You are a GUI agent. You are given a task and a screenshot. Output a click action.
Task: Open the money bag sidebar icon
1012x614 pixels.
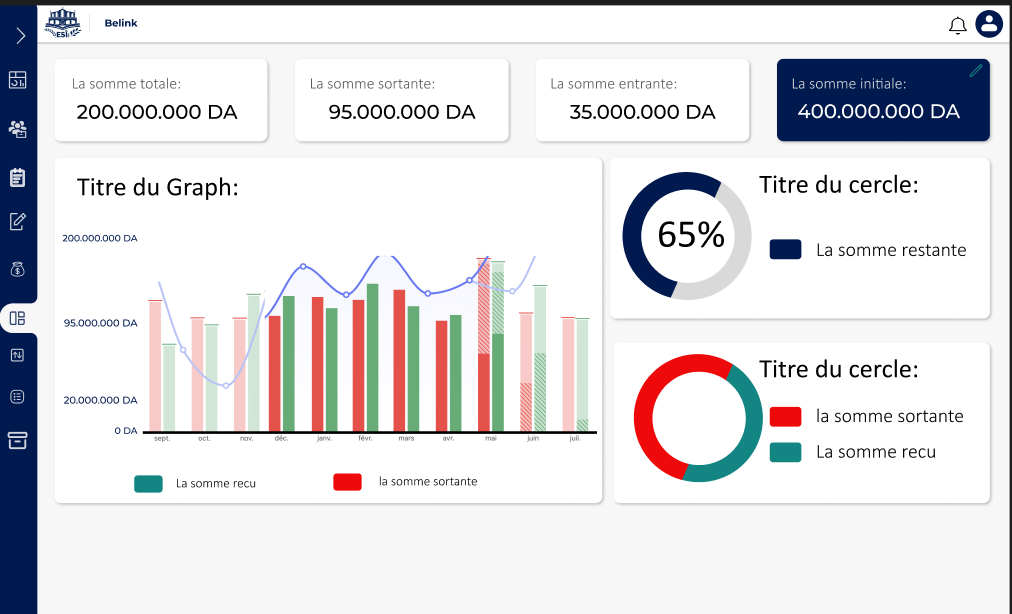pyautogui.click(x=18, y=269)
